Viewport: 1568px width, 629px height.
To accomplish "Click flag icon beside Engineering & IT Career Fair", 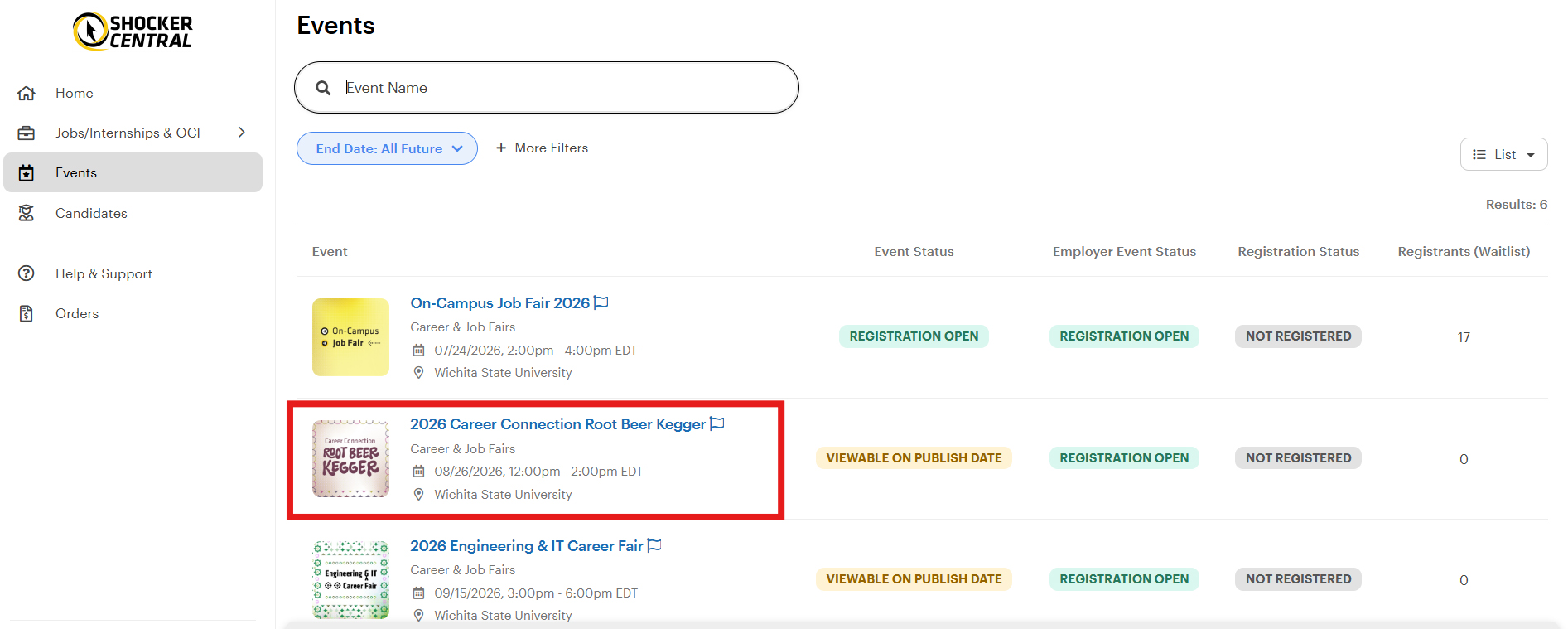I will [654, 545].
